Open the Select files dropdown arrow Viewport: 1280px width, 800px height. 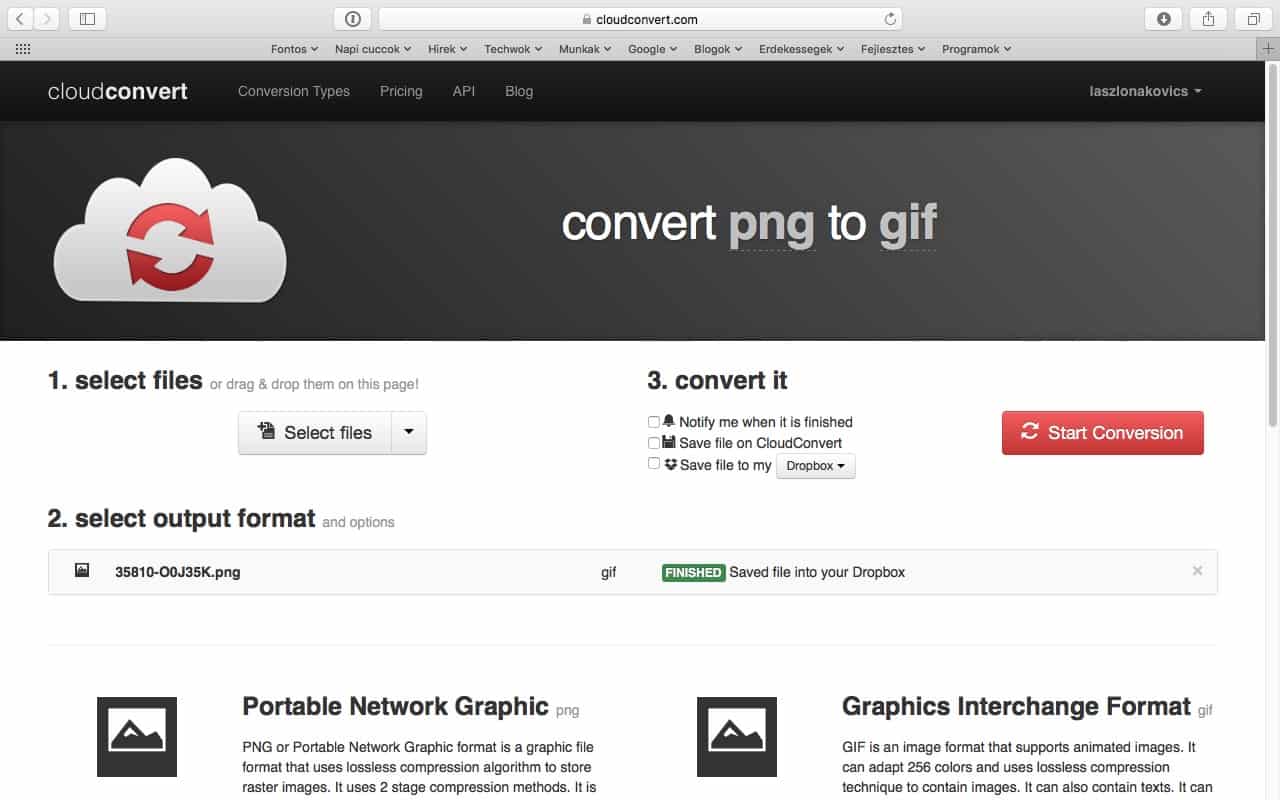[x=409, y=433]
